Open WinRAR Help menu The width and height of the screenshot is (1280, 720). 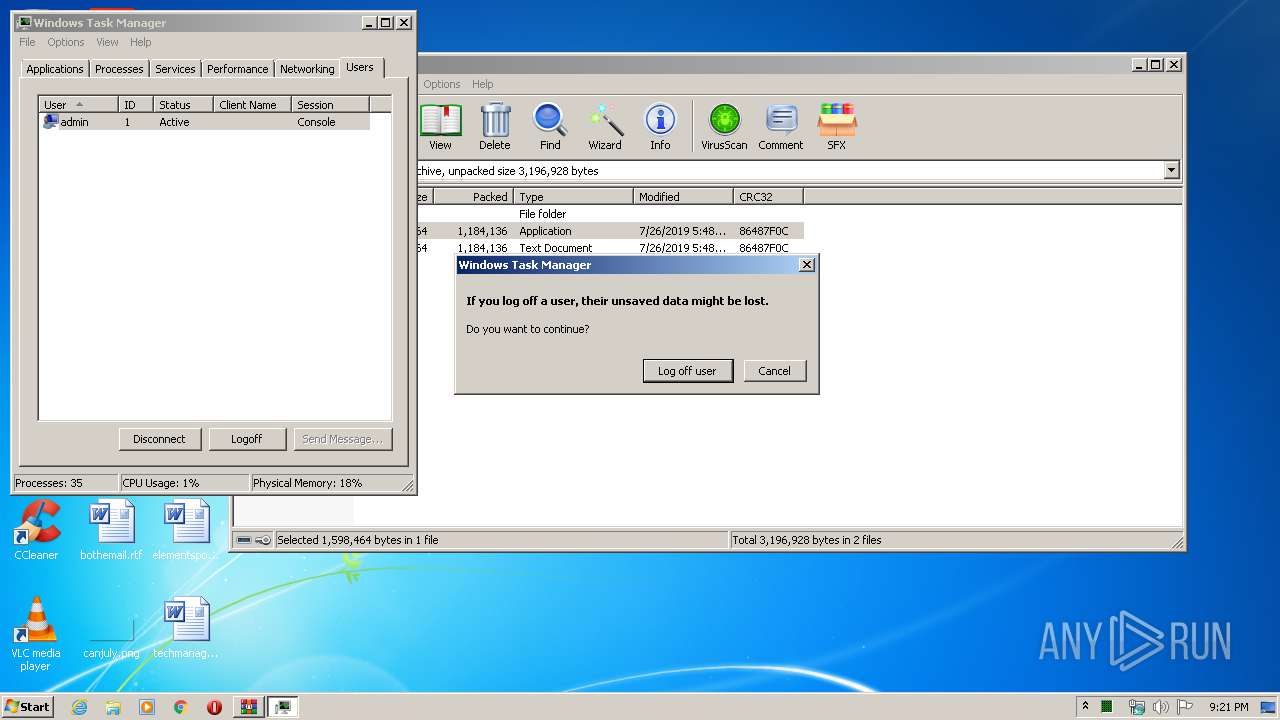coord(483,84)
